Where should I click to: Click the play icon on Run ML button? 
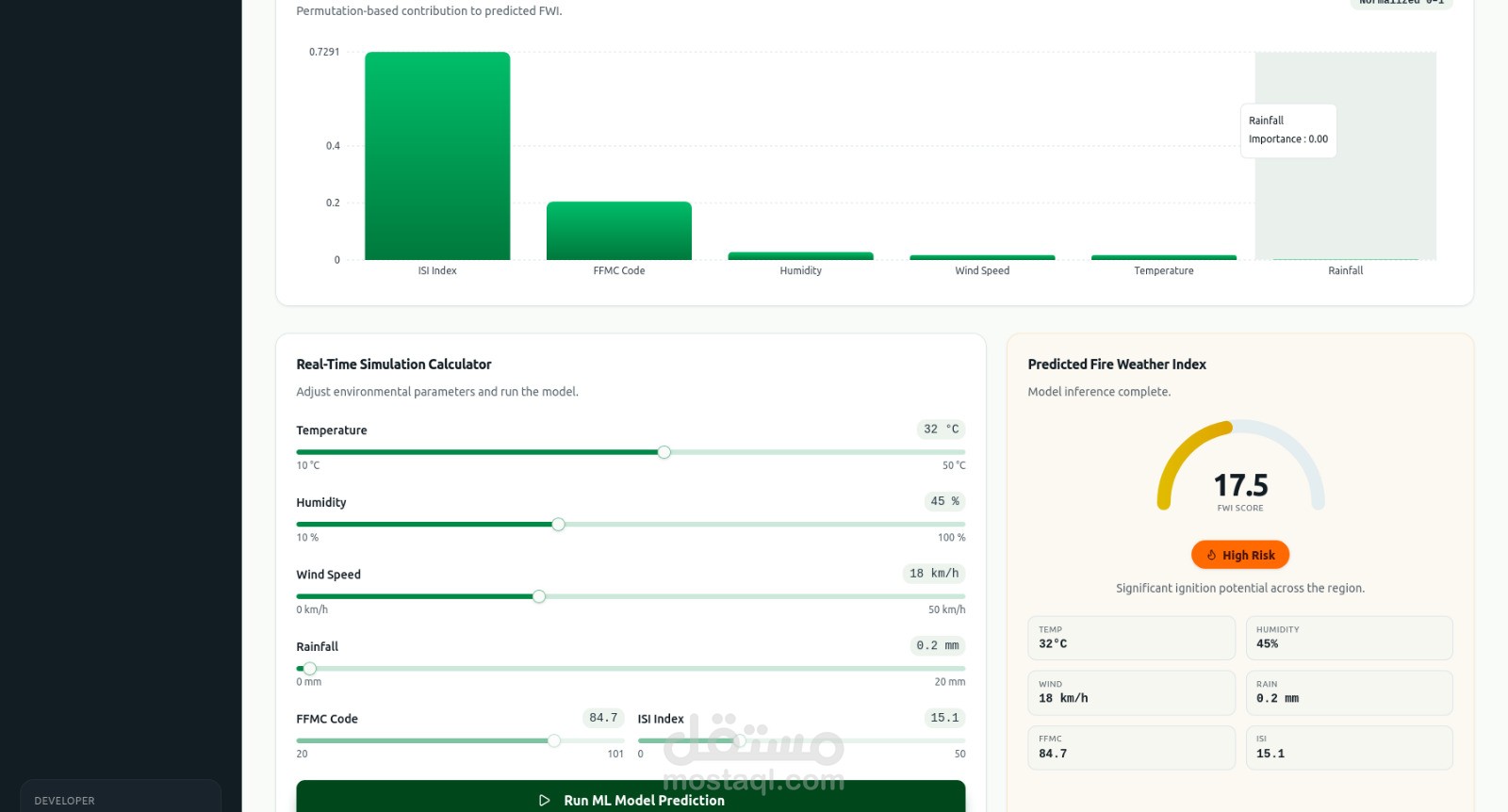pyautogui.click(x=544, y=800)
